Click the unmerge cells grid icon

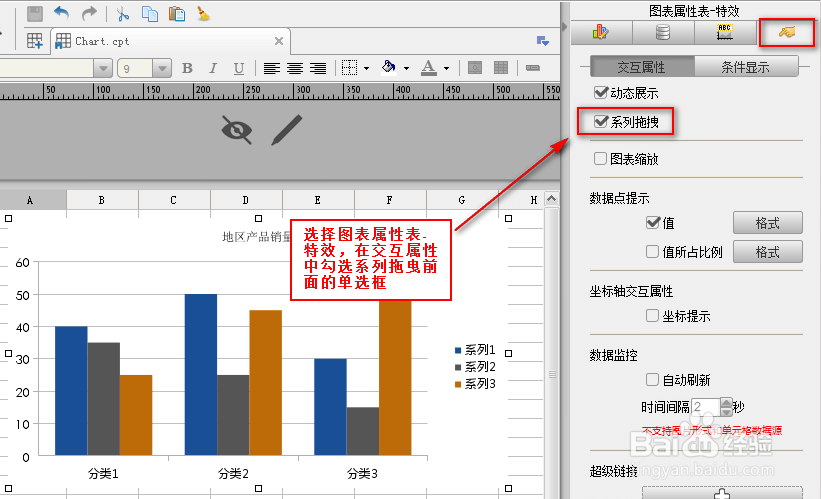pos(501,68)
